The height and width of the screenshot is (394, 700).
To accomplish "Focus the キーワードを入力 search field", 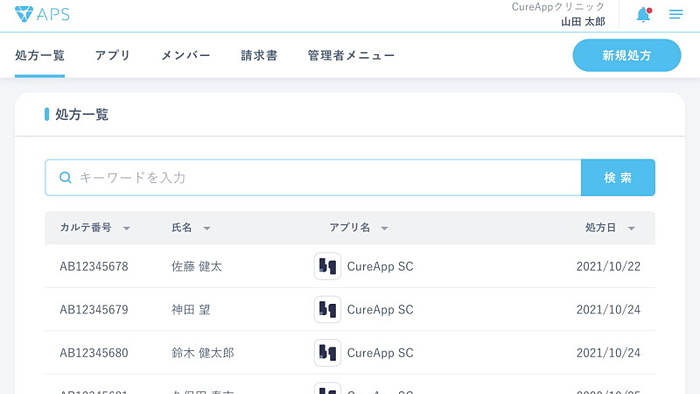I will (313, 178).
